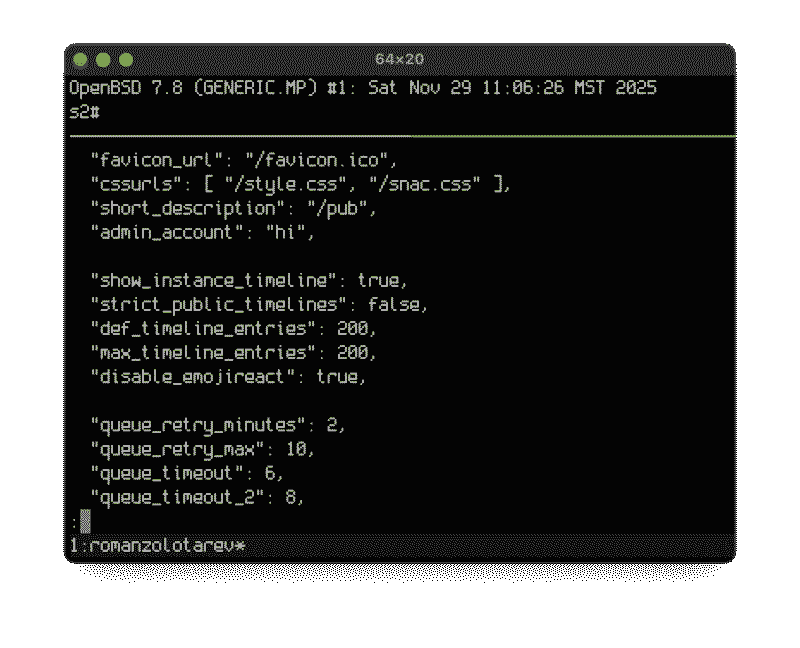800x648 pixels.
Task: Click the minimize window button
Action: click(104, 60)
